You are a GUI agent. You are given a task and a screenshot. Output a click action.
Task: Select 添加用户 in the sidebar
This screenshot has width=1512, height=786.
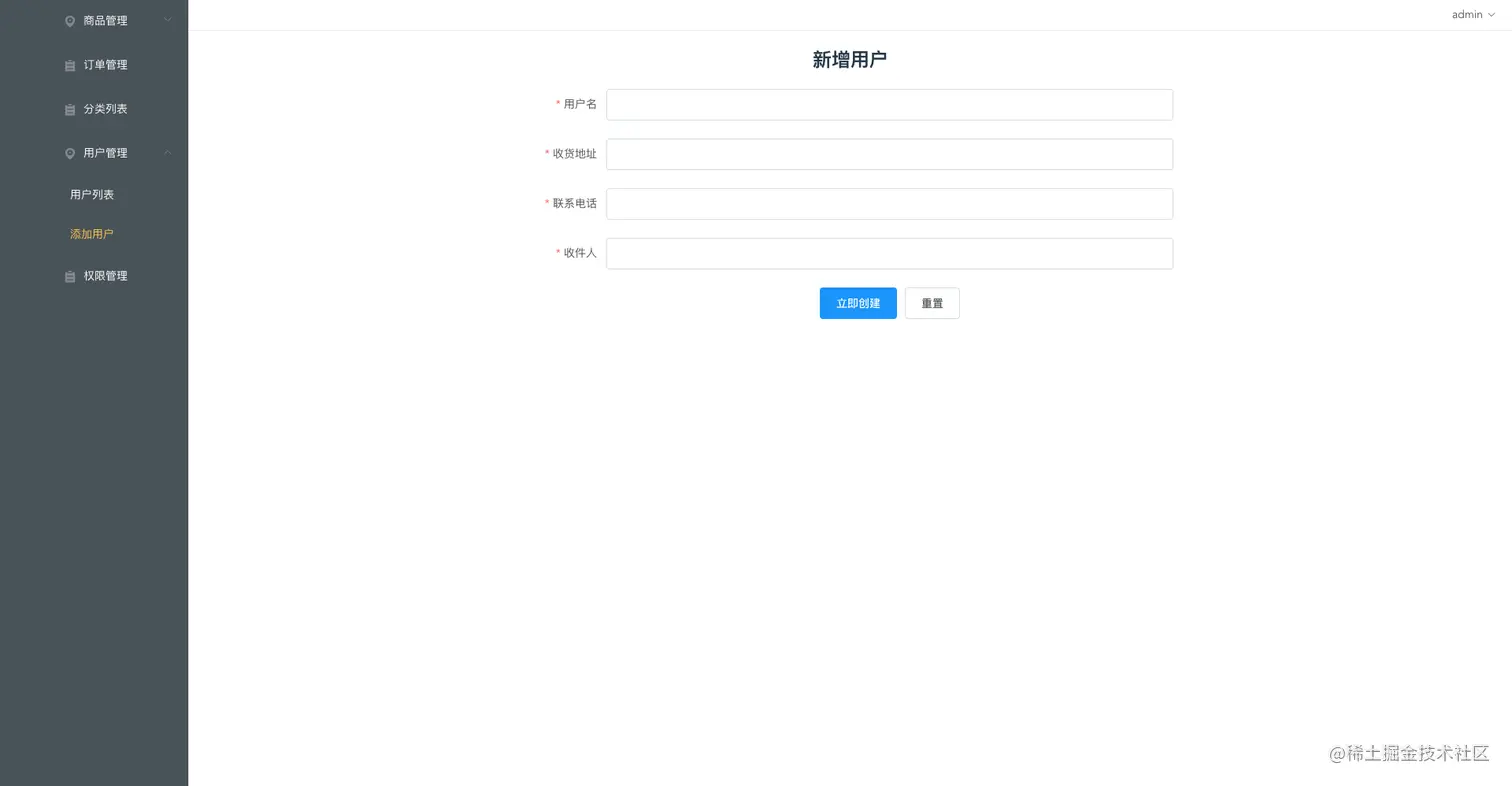[x=94, y=234]
